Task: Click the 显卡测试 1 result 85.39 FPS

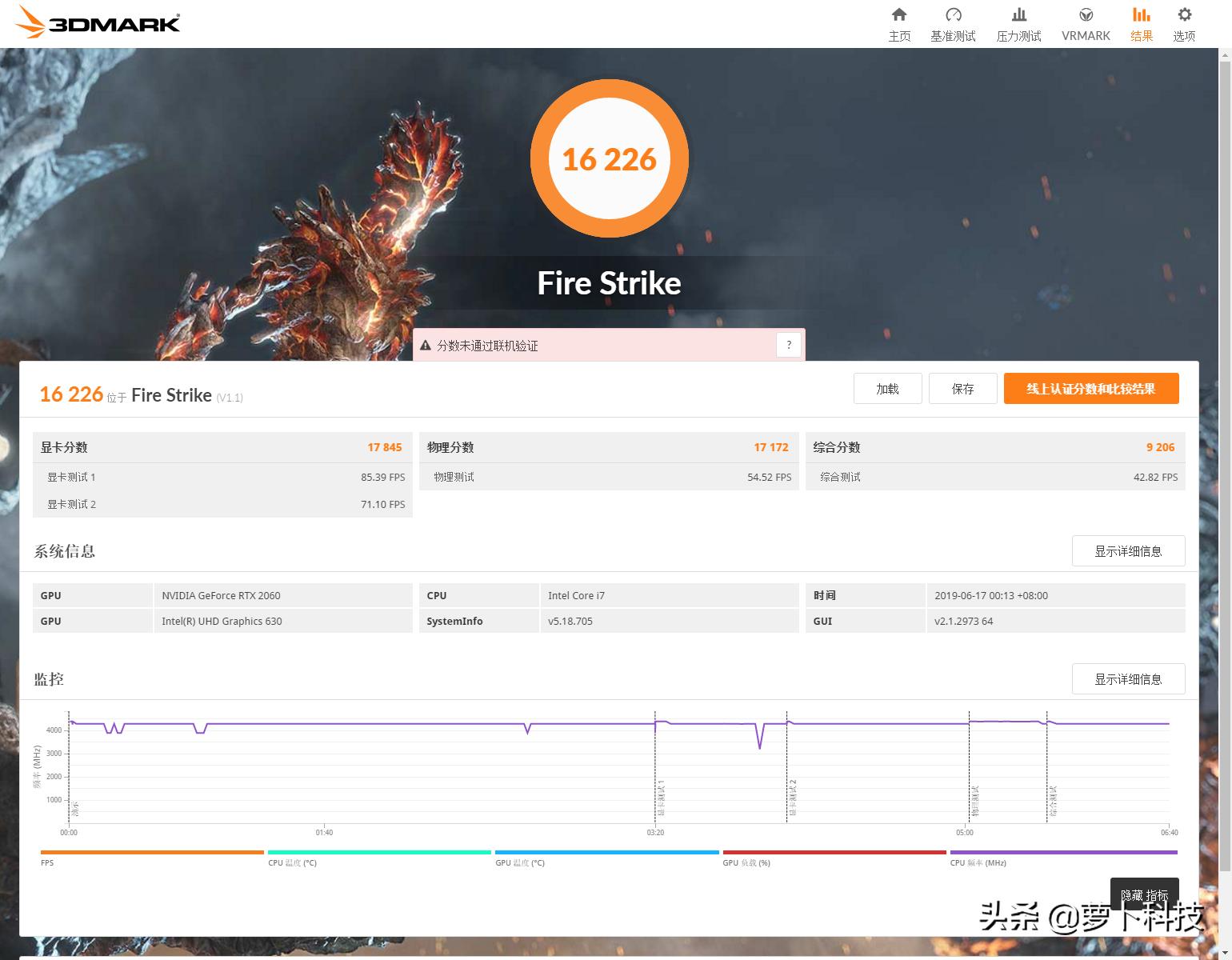Action: [383, 477]
